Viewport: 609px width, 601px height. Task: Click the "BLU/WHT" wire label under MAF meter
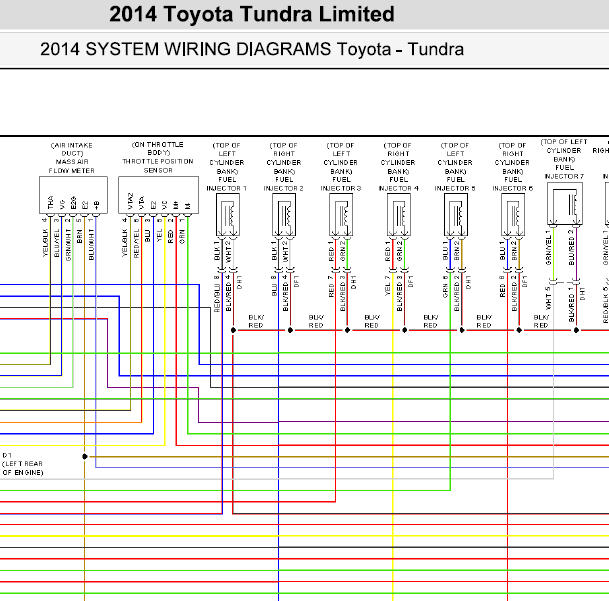[x=91, y=244]
